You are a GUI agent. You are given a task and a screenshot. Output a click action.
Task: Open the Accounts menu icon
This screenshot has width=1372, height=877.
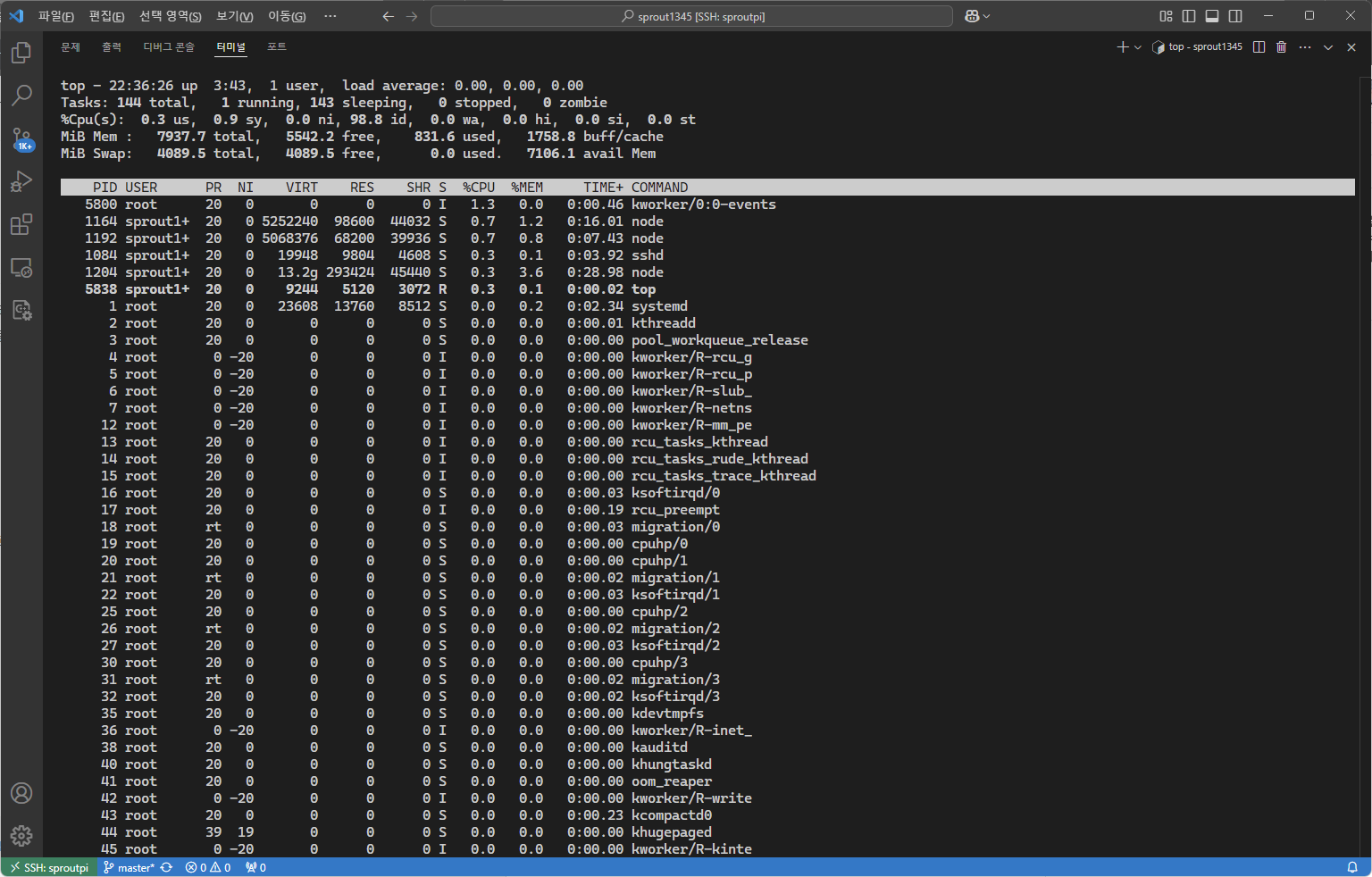point(21,793)
